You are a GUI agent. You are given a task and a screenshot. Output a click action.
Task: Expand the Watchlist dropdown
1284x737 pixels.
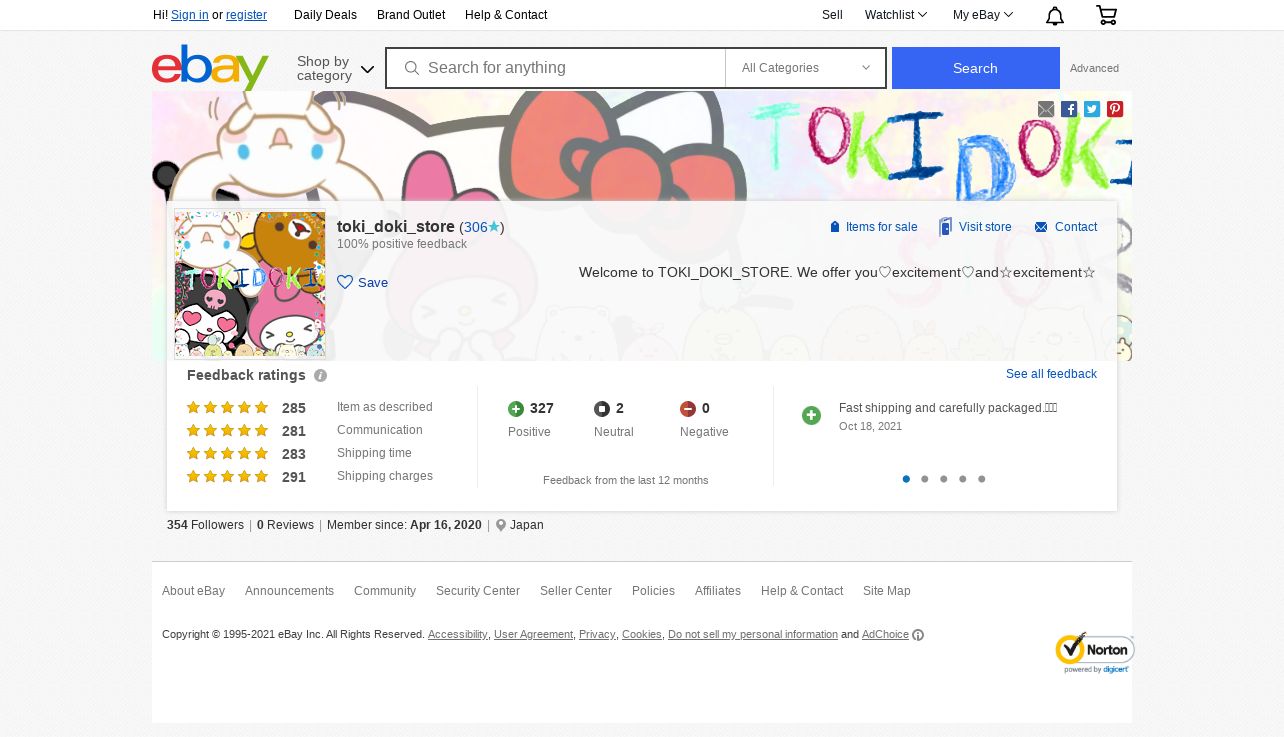pyautogui.click(x=896, y=15)
